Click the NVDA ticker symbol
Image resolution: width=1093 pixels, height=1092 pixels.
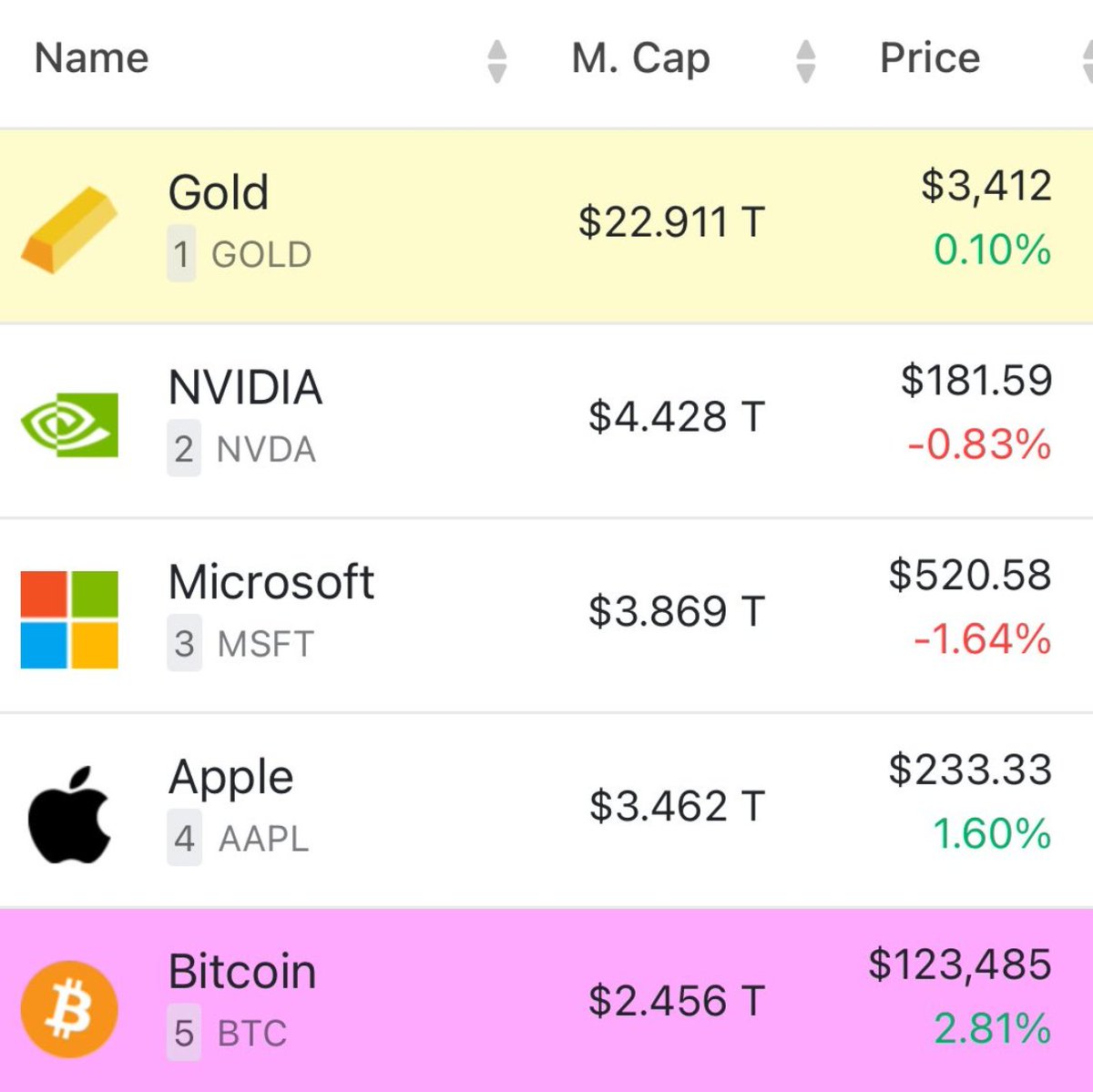click(x=266, y=449)
